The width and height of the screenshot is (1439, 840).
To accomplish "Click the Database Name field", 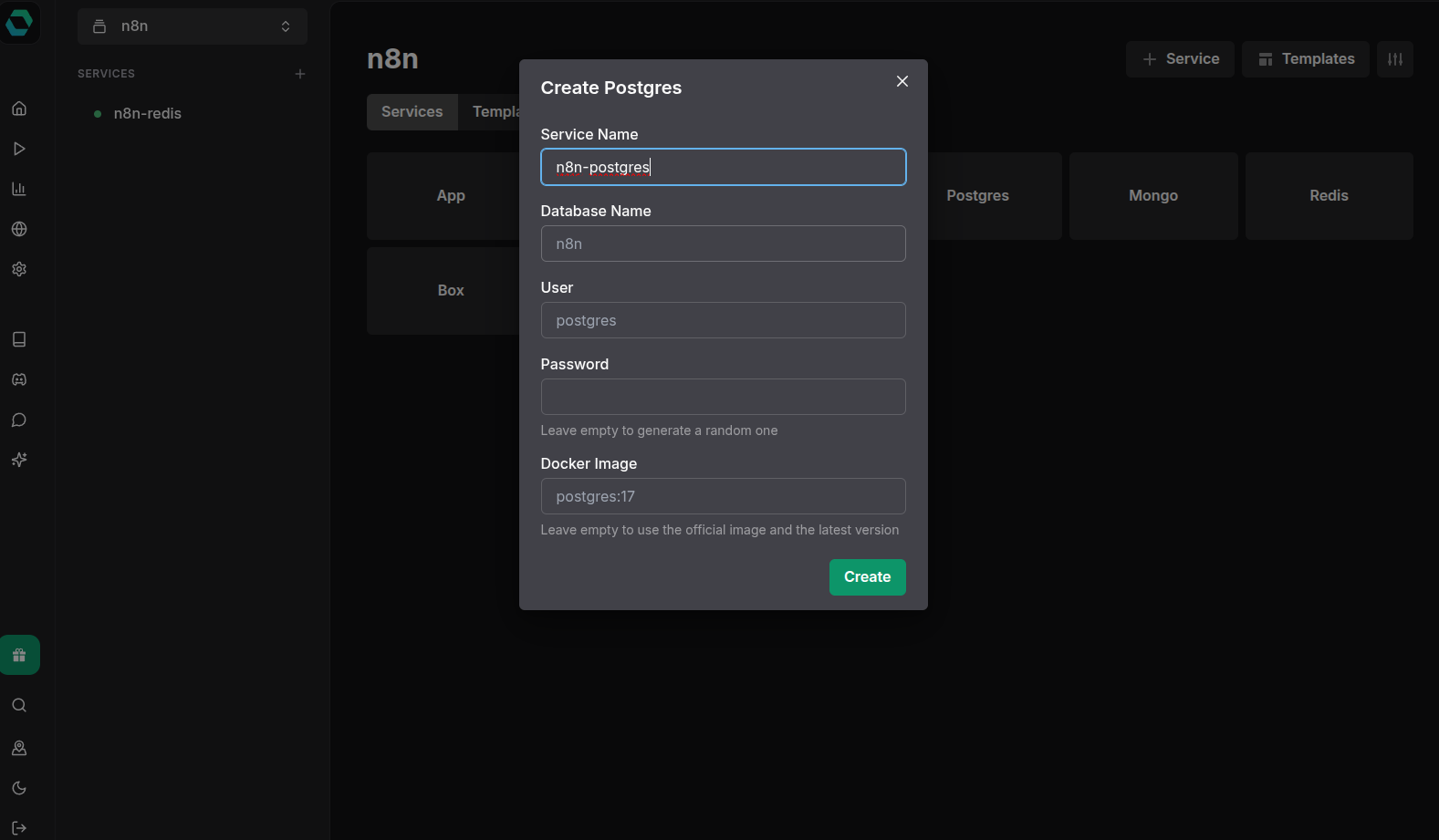I will 724,244.
